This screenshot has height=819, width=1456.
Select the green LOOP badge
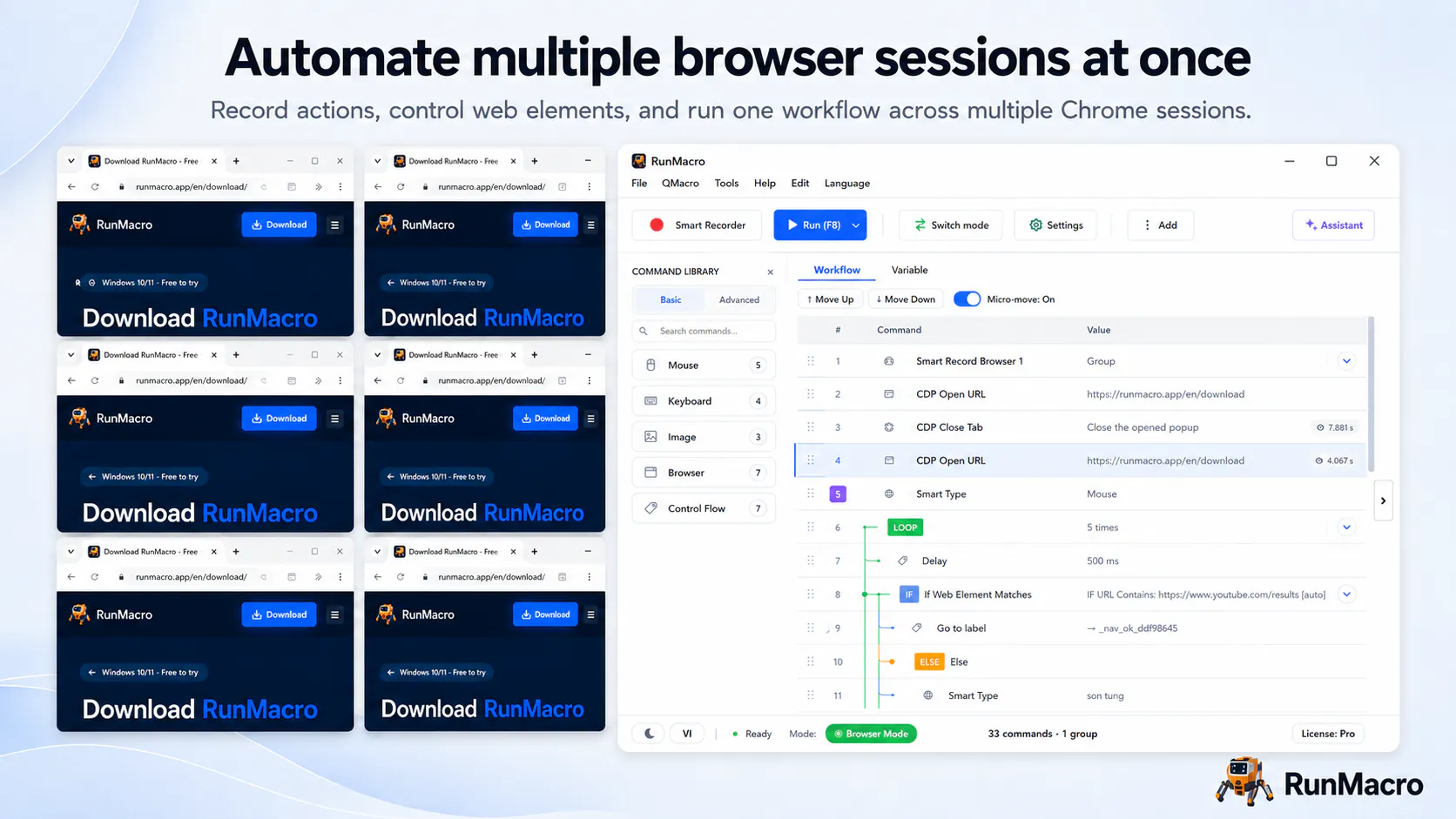point(905,527)
